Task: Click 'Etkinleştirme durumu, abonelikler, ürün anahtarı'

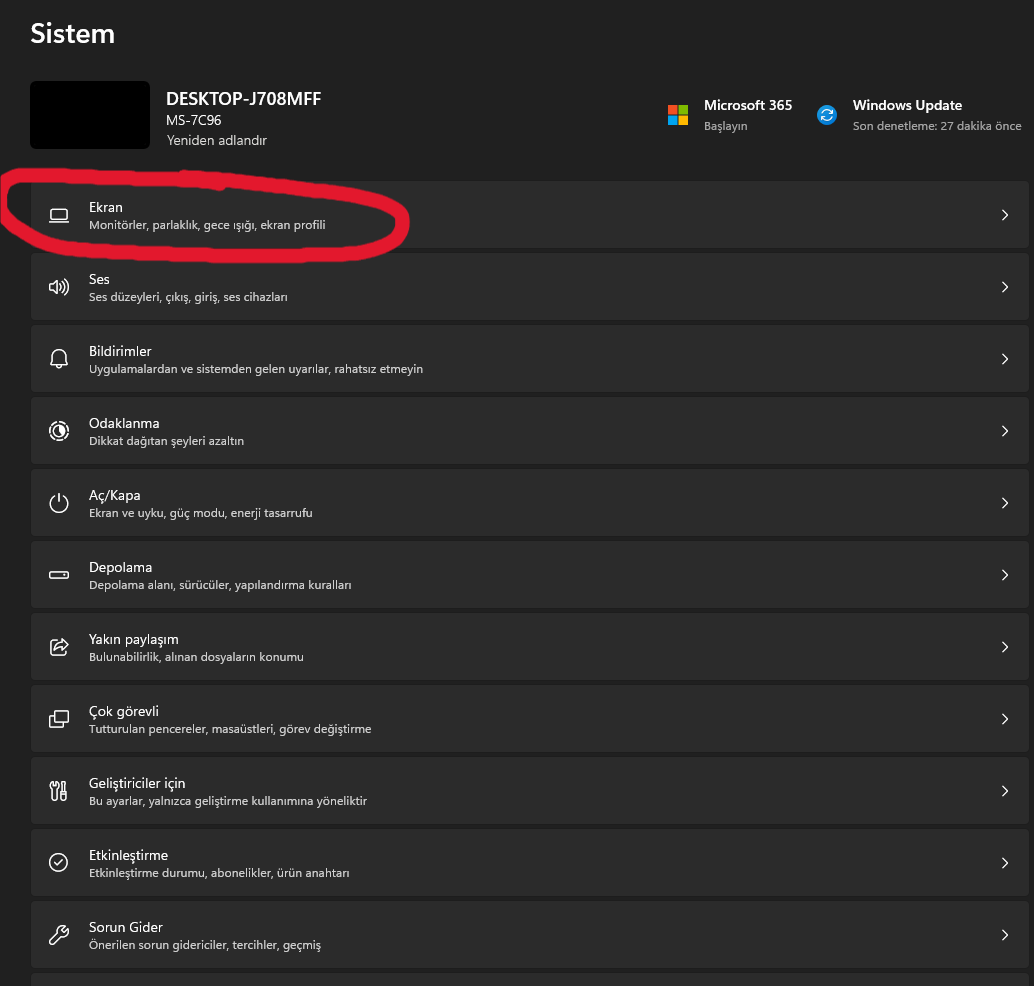Action: [219, 873]
